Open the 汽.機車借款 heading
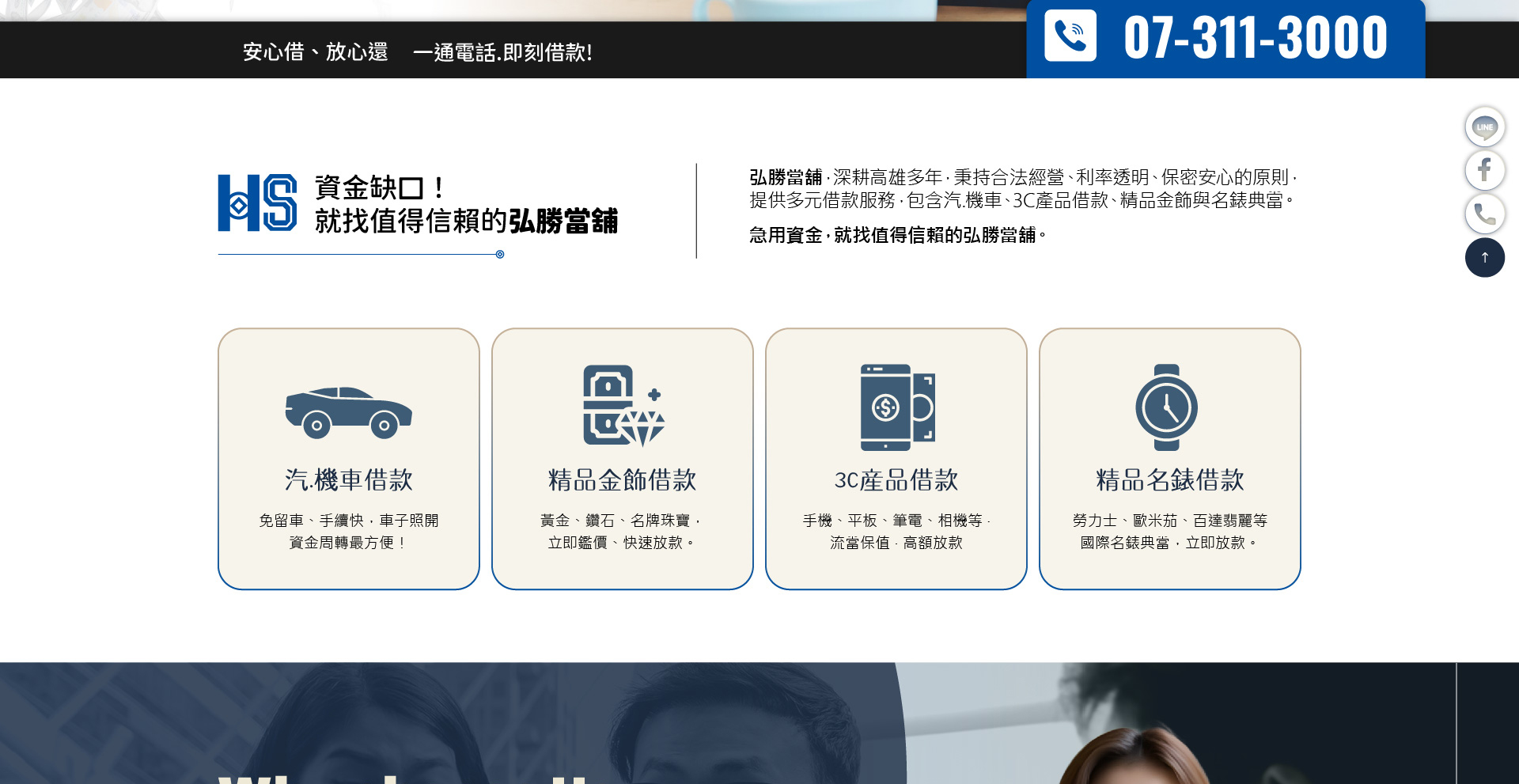1519x784 pixels. tap(348, 479)
